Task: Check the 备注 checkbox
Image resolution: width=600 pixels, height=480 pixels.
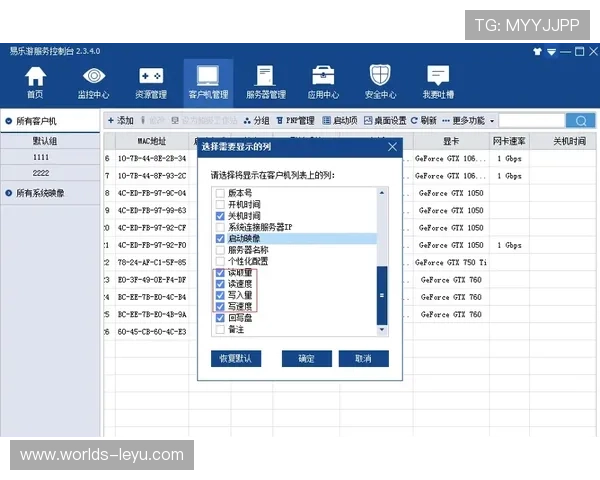Action: click(220, 329)
